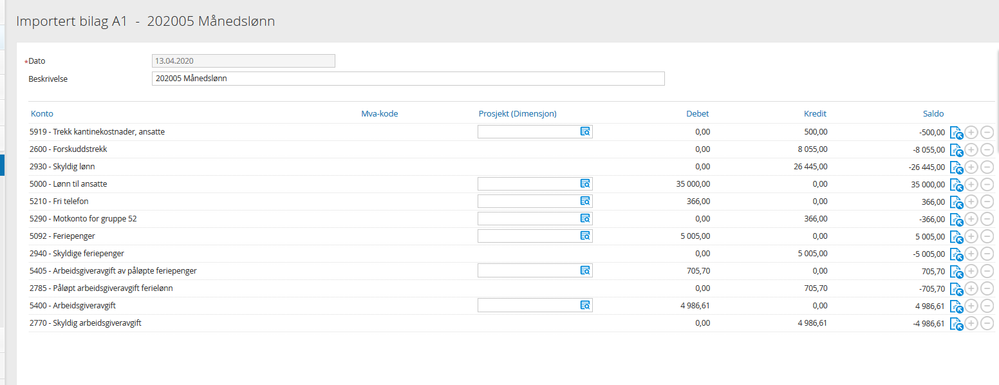Open document icon on 5400 Arbeidsgiveravgift row

pyautogui.click(x=956, y=307)
